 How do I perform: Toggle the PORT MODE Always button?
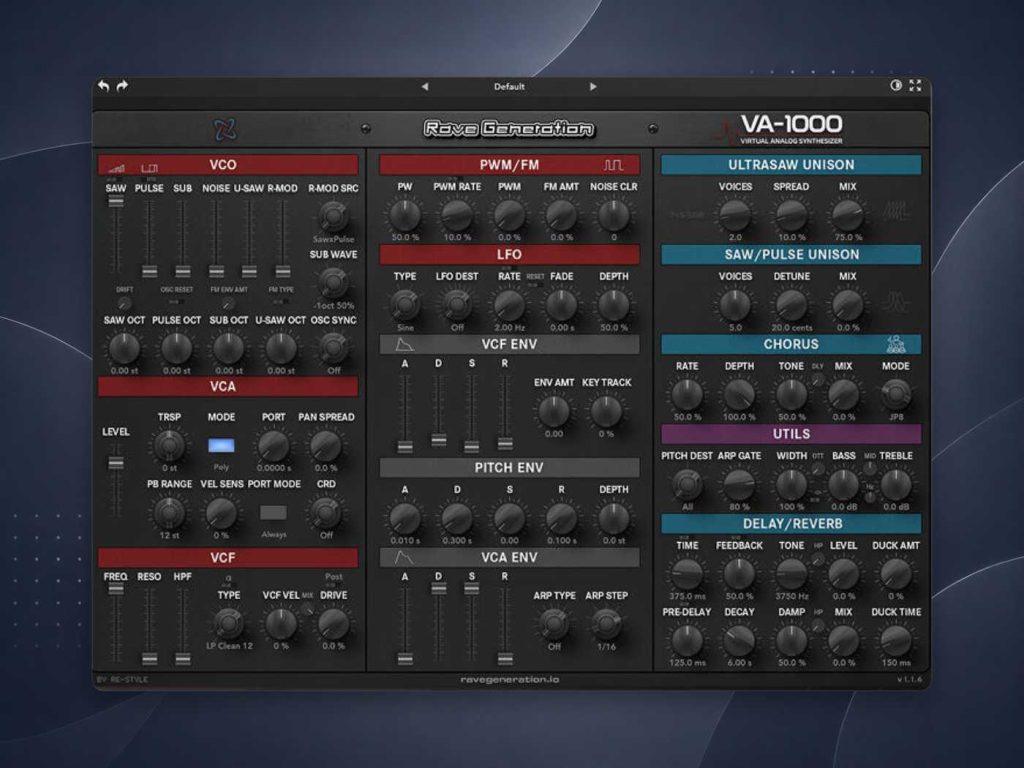coord(273,512)
